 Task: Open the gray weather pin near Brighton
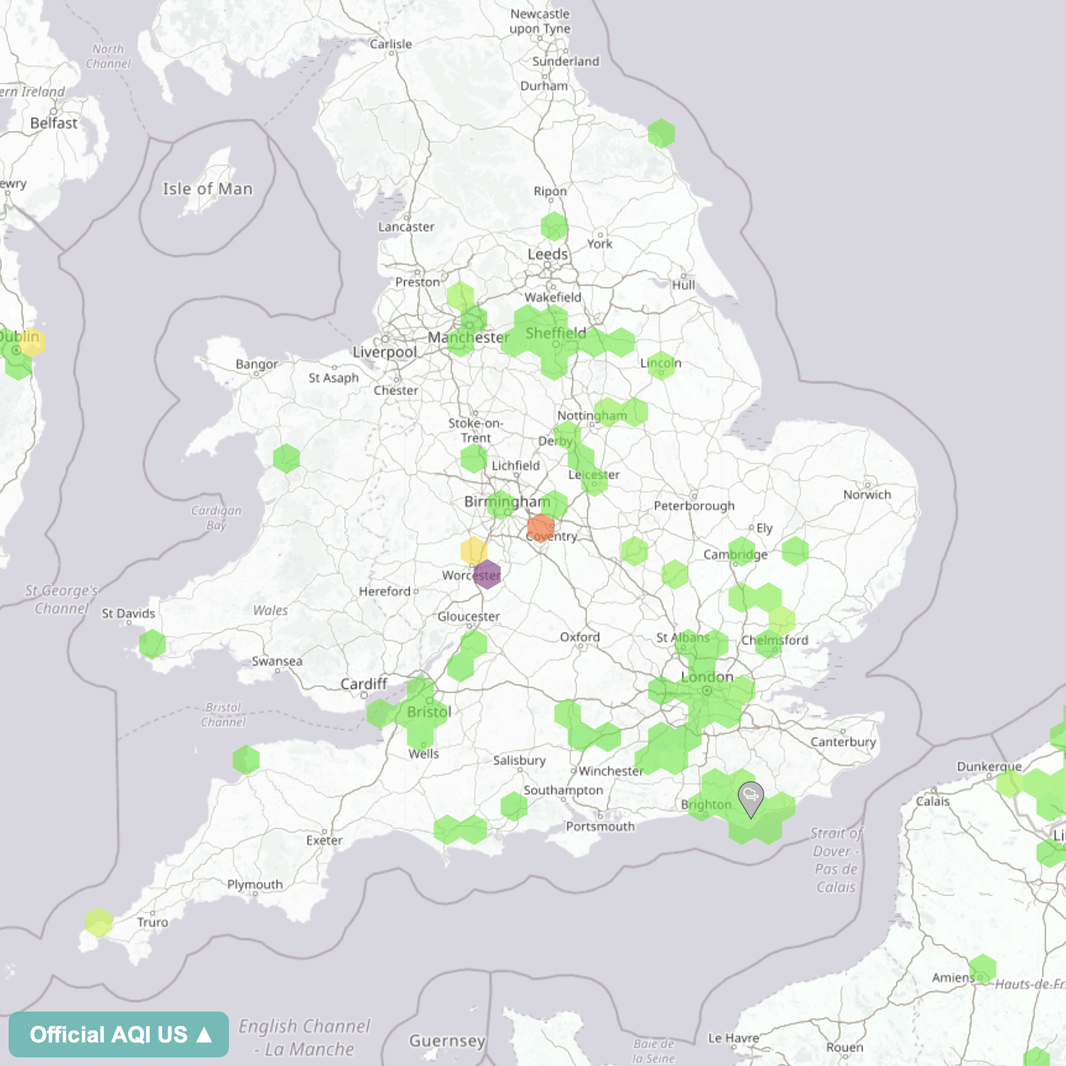tap(752, 795)
